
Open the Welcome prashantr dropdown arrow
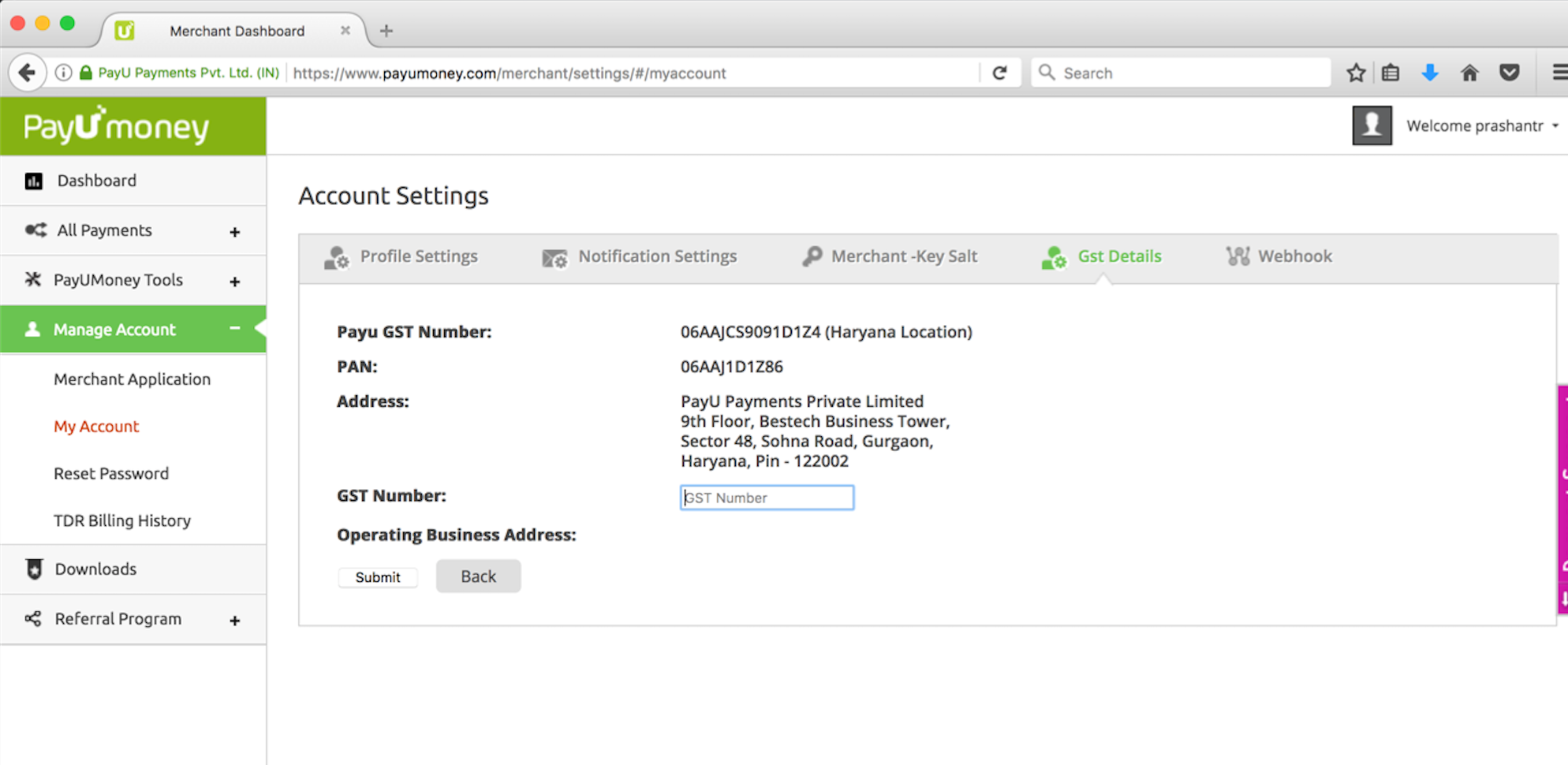coord(1555,126)
